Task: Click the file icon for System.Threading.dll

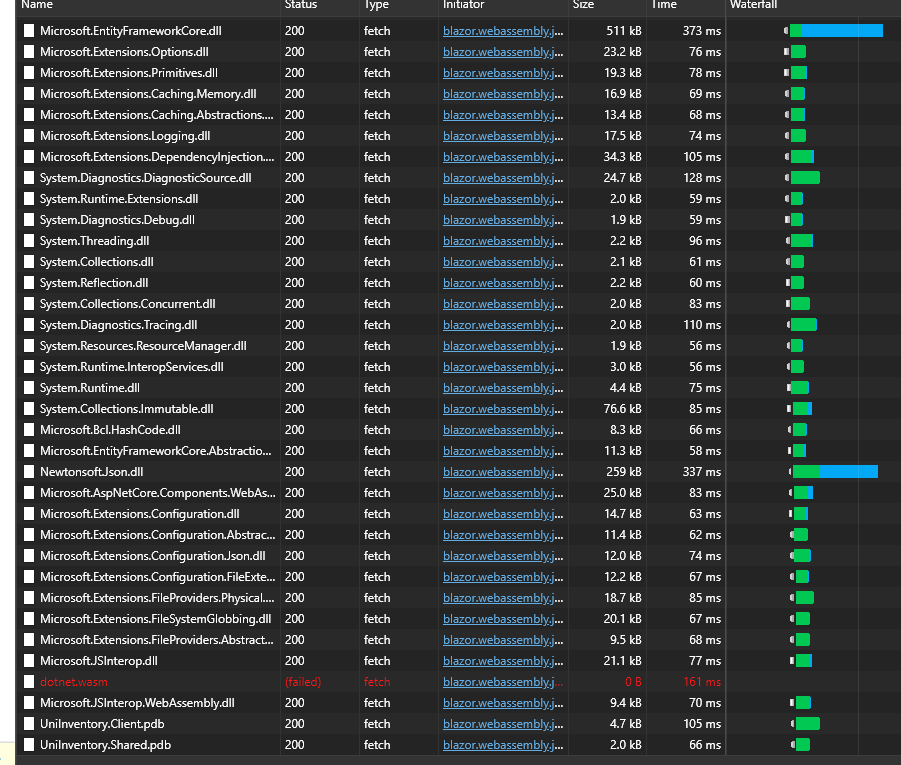Action: click(x=28, y=240)
